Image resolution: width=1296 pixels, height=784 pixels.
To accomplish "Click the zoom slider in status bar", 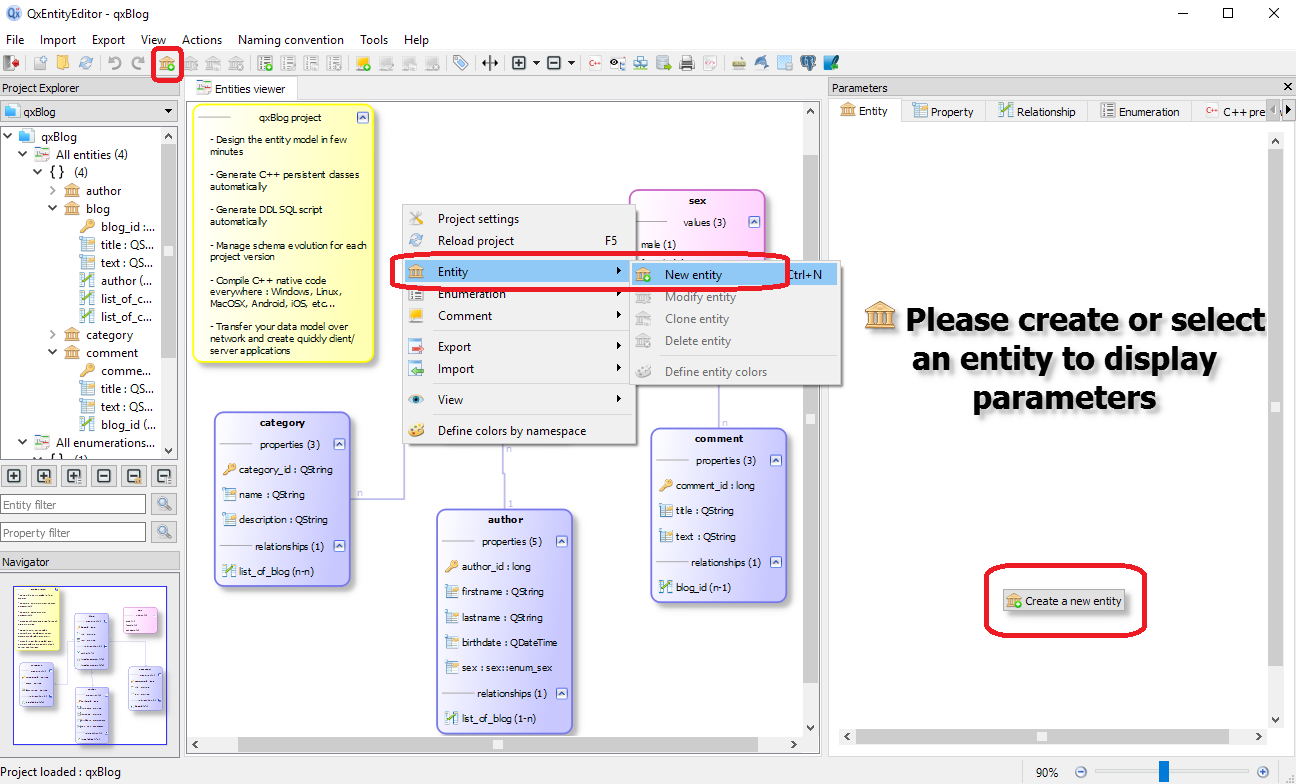I will pos(1163,772).
